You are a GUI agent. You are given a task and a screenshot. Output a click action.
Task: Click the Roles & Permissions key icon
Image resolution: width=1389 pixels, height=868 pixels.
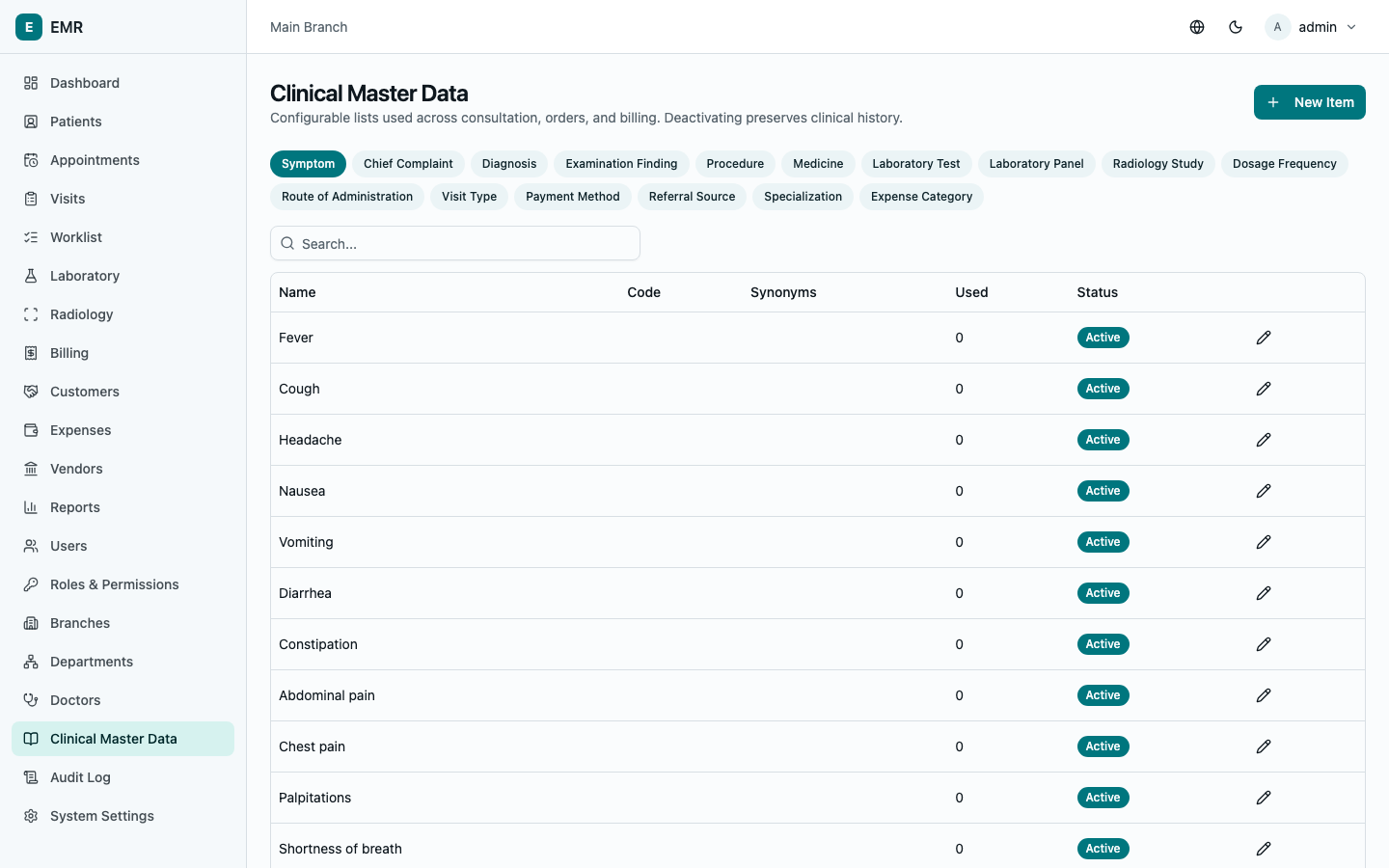click(31, 584)
